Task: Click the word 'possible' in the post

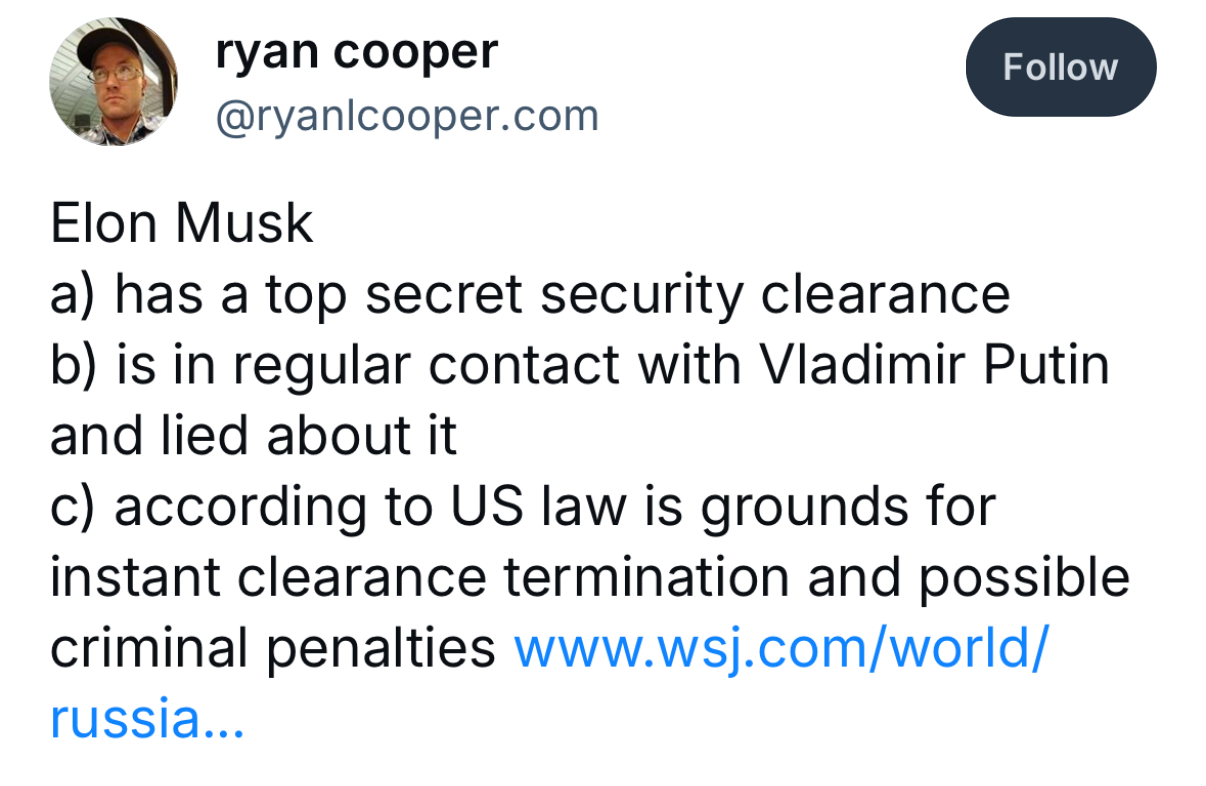Action: click(x=1024, y=580)
